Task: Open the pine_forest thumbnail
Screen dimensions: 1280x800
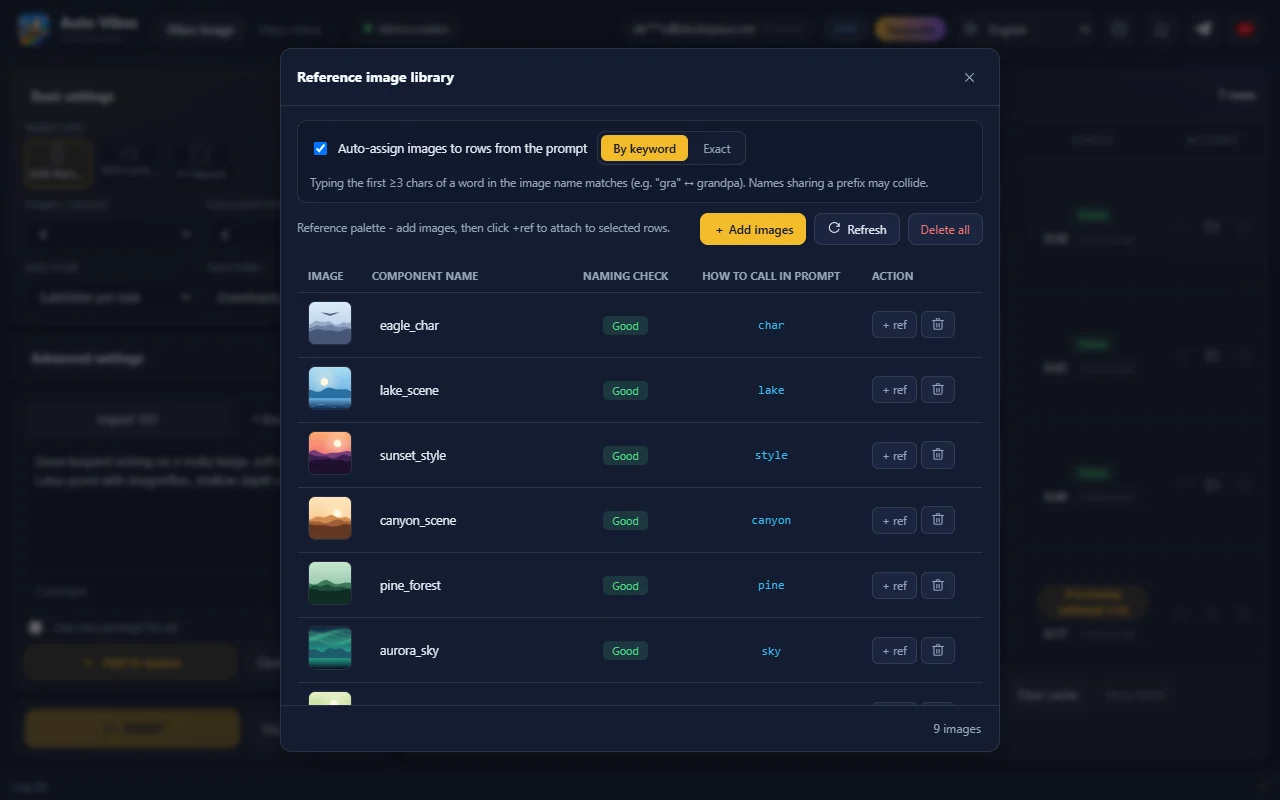Action: tap(330, 584)
